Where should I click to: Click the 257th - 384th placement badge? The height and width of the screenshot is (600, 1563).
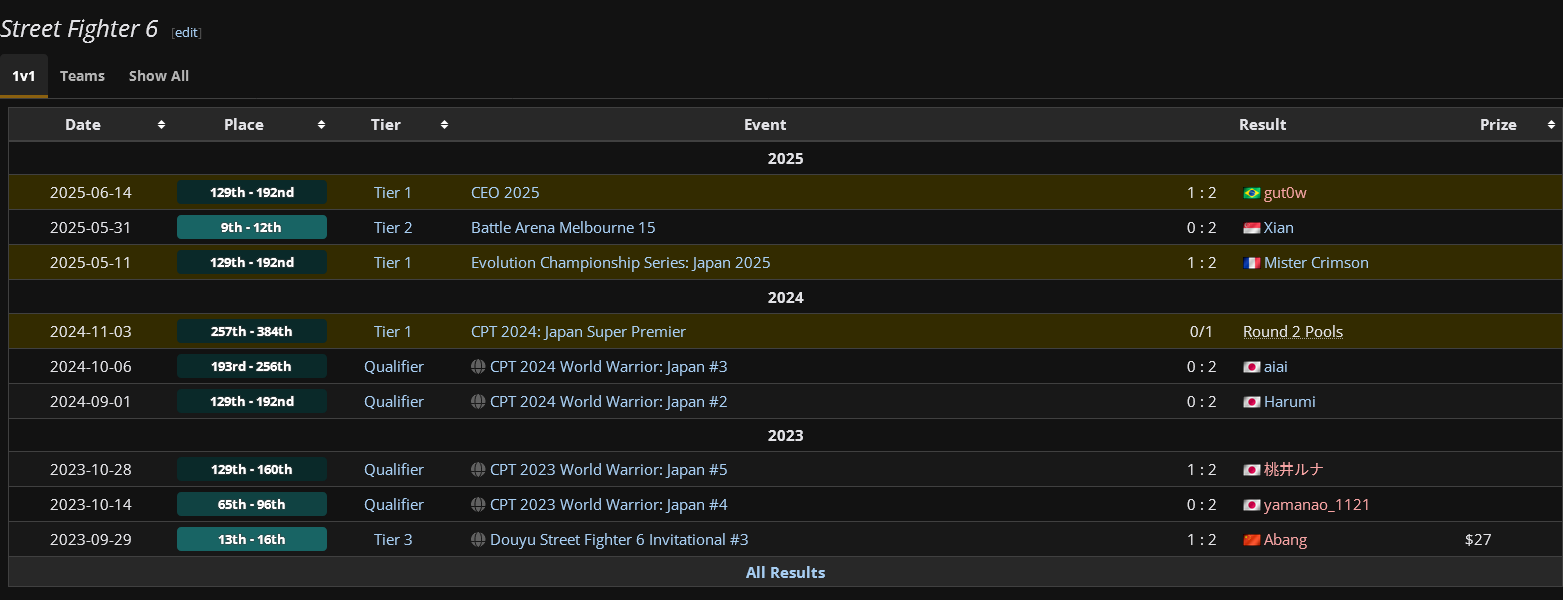[x=252, y=331]
